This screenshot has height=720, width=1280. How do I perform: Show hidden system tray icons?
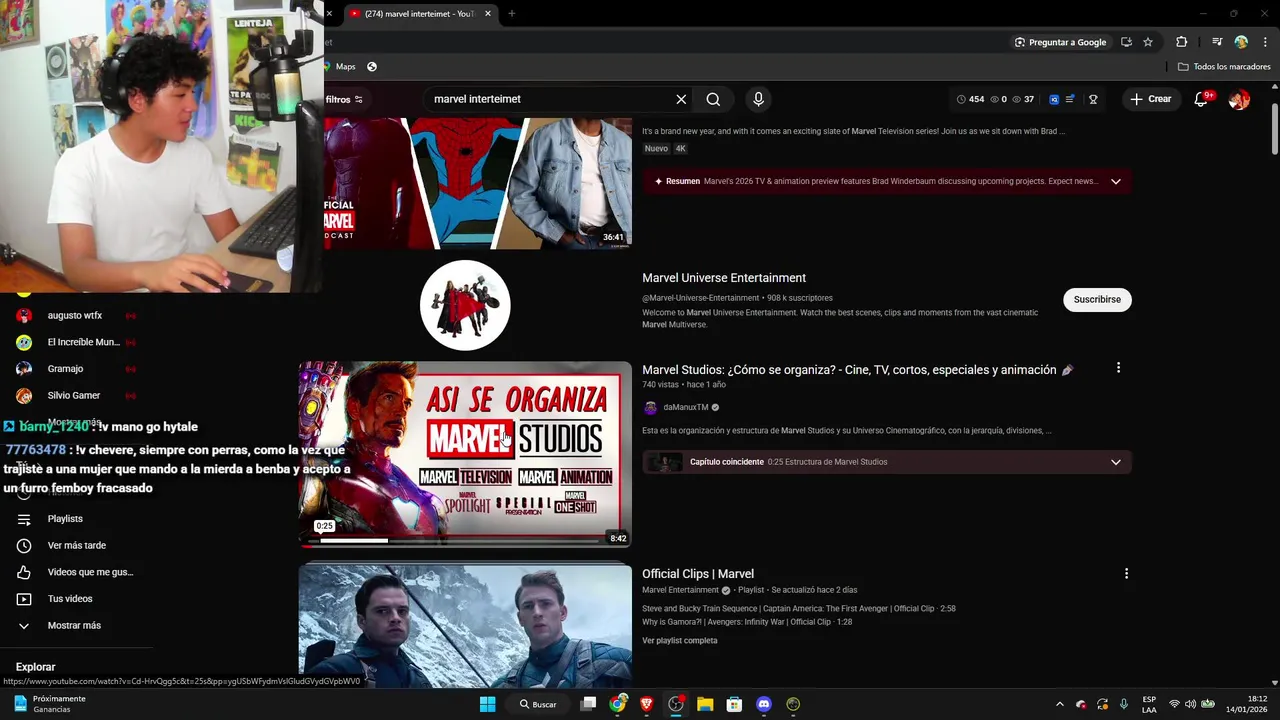click(1060, 704)
